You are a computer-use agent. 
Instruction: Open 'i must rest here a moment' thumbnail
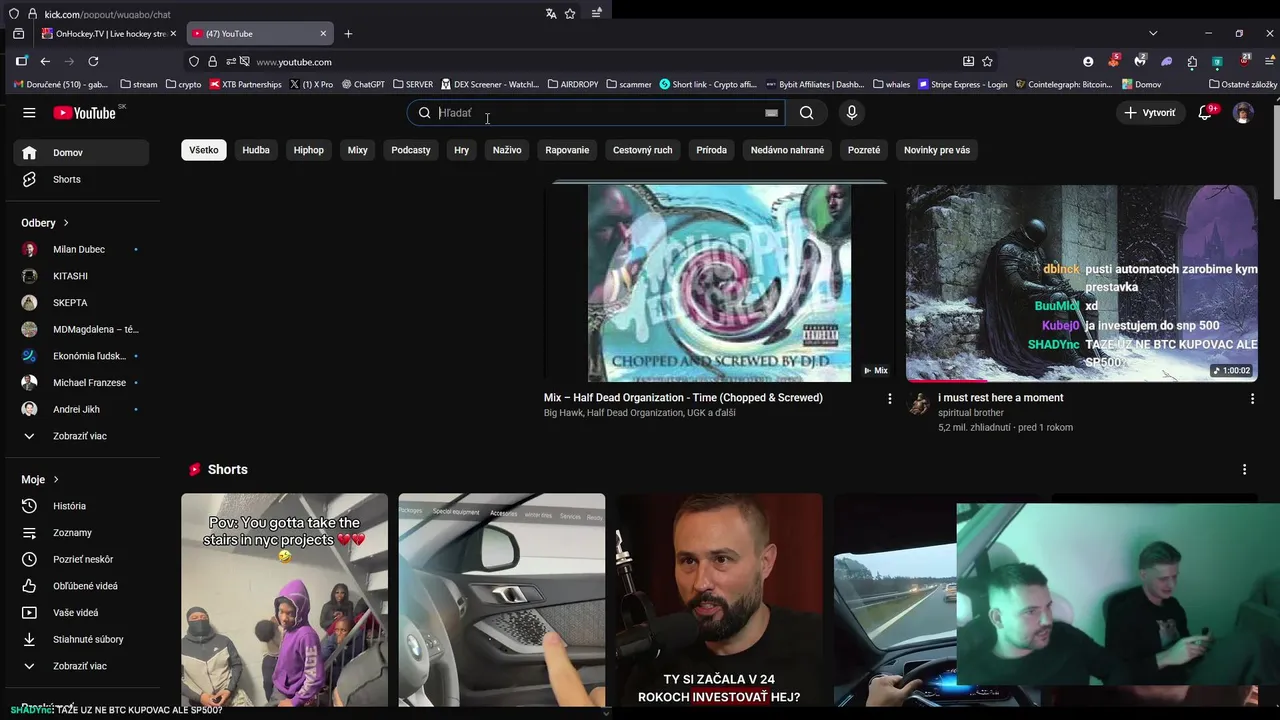(1081, 282)
